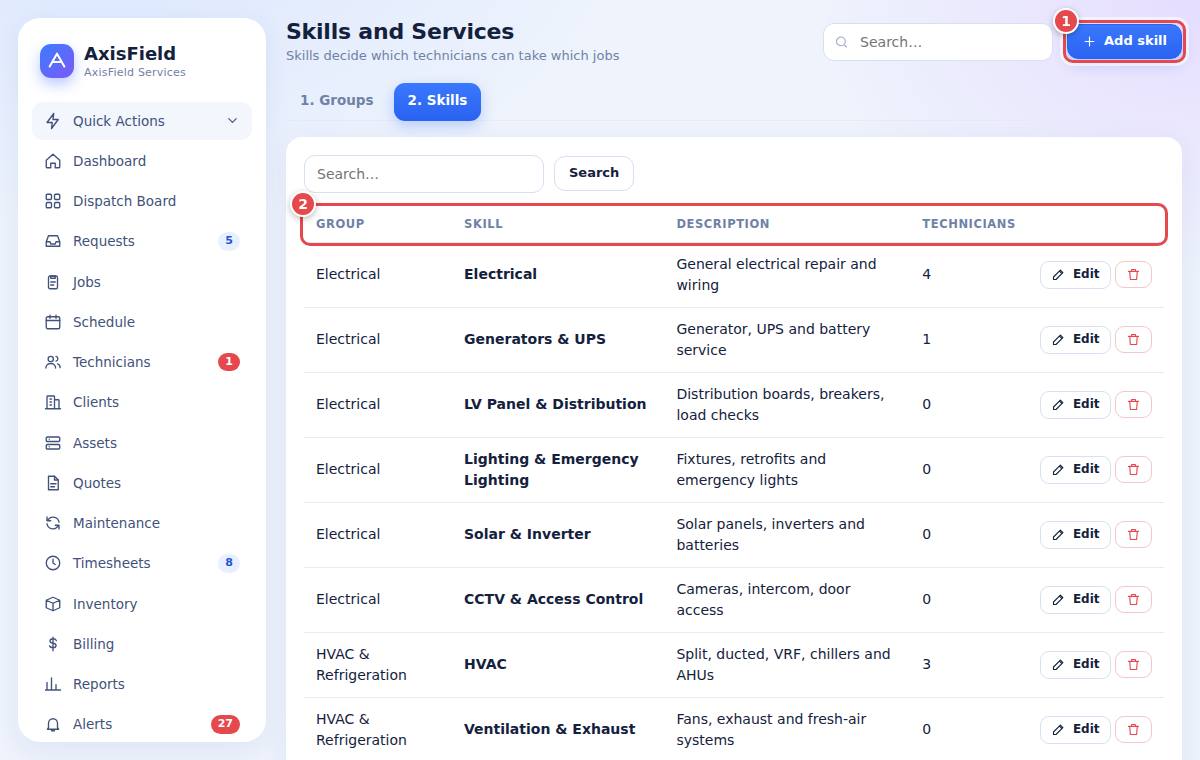Open Reports
The image size is (1200, 760).
tap(142, 684)
